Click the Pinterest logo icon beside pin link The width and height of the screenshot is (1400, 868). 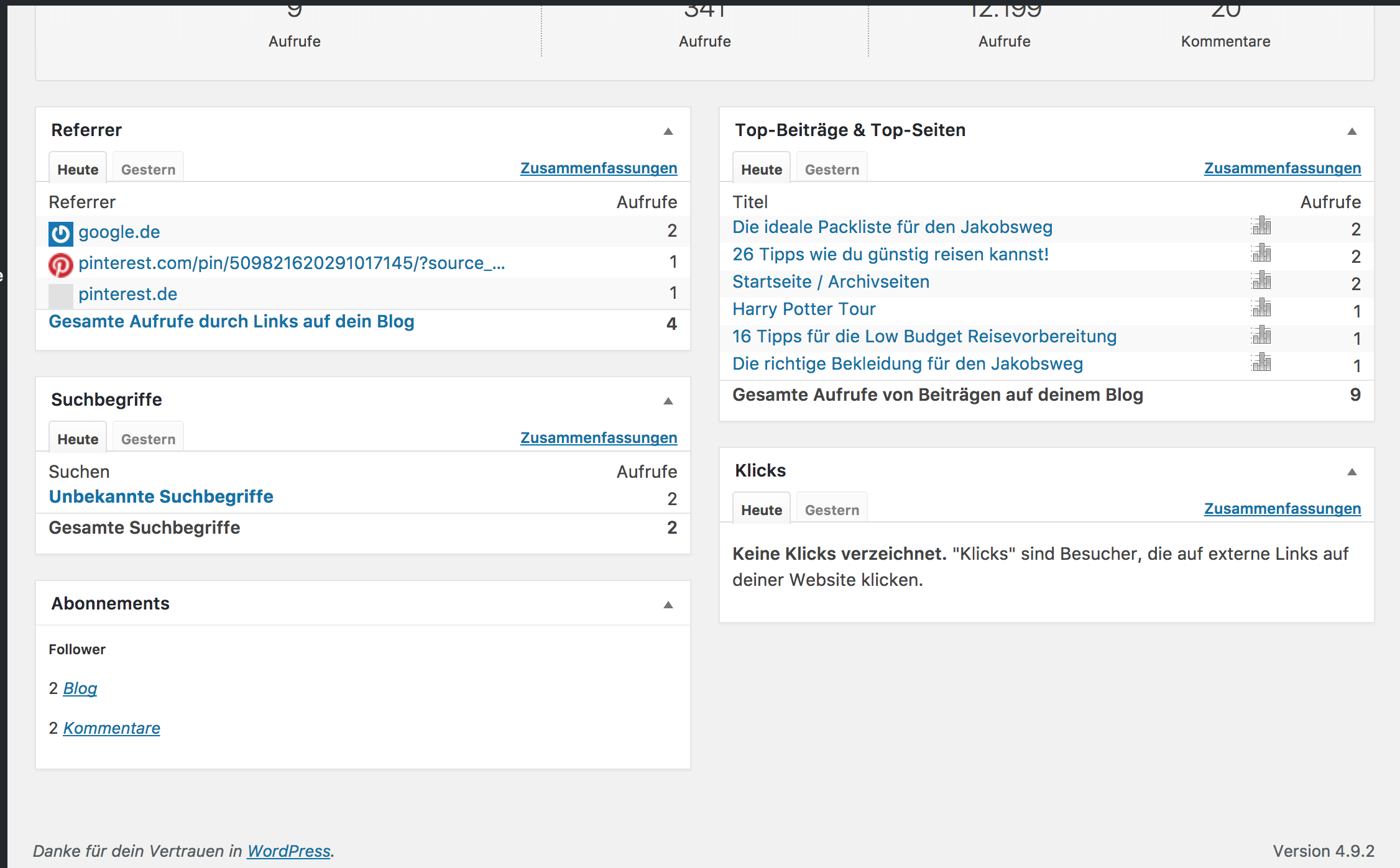tap(61, 265)
